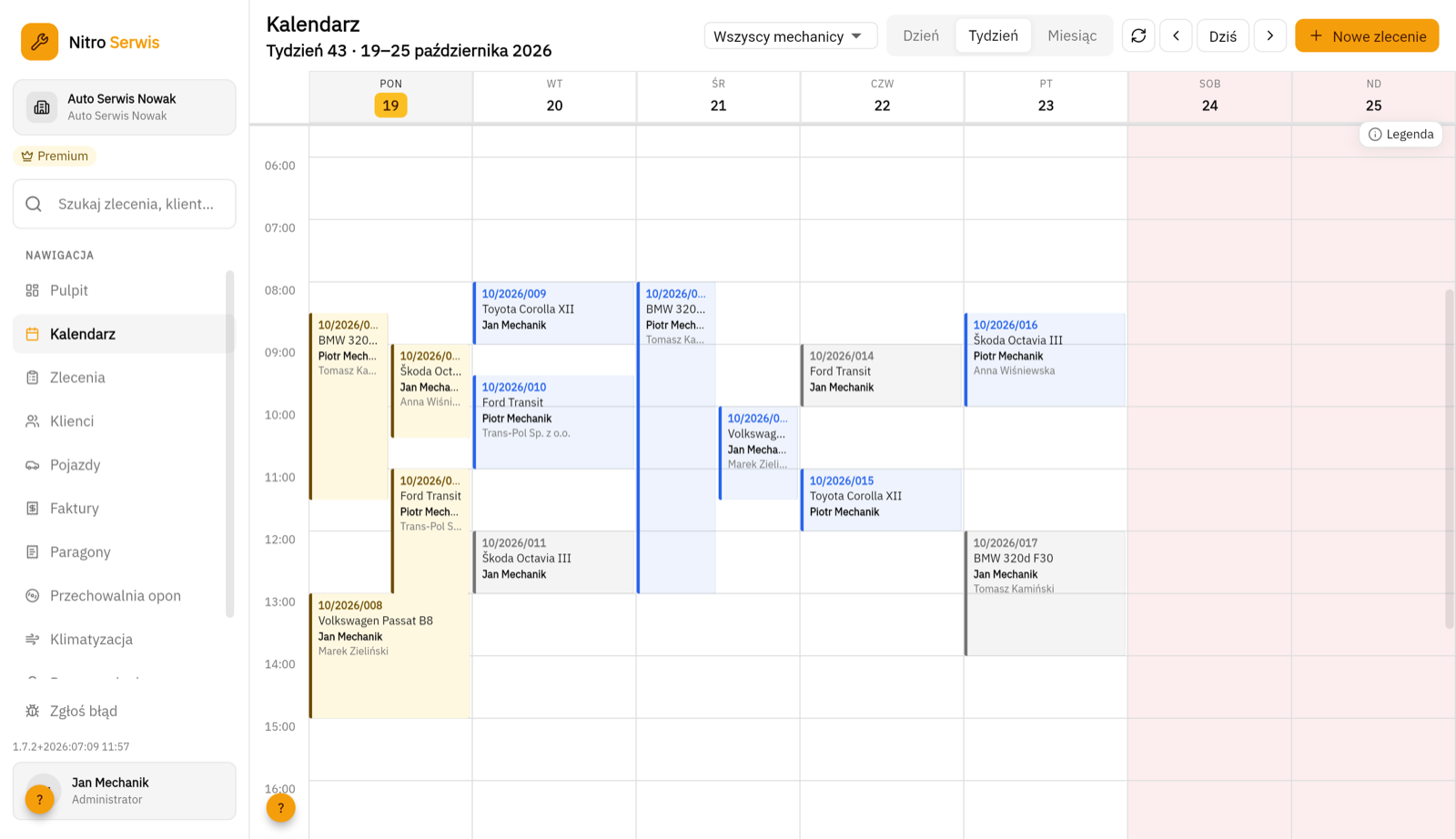Create new order with Nowe zlecenie
The width and height of the screenshot is (1456, 839).
coord(1367,36)
